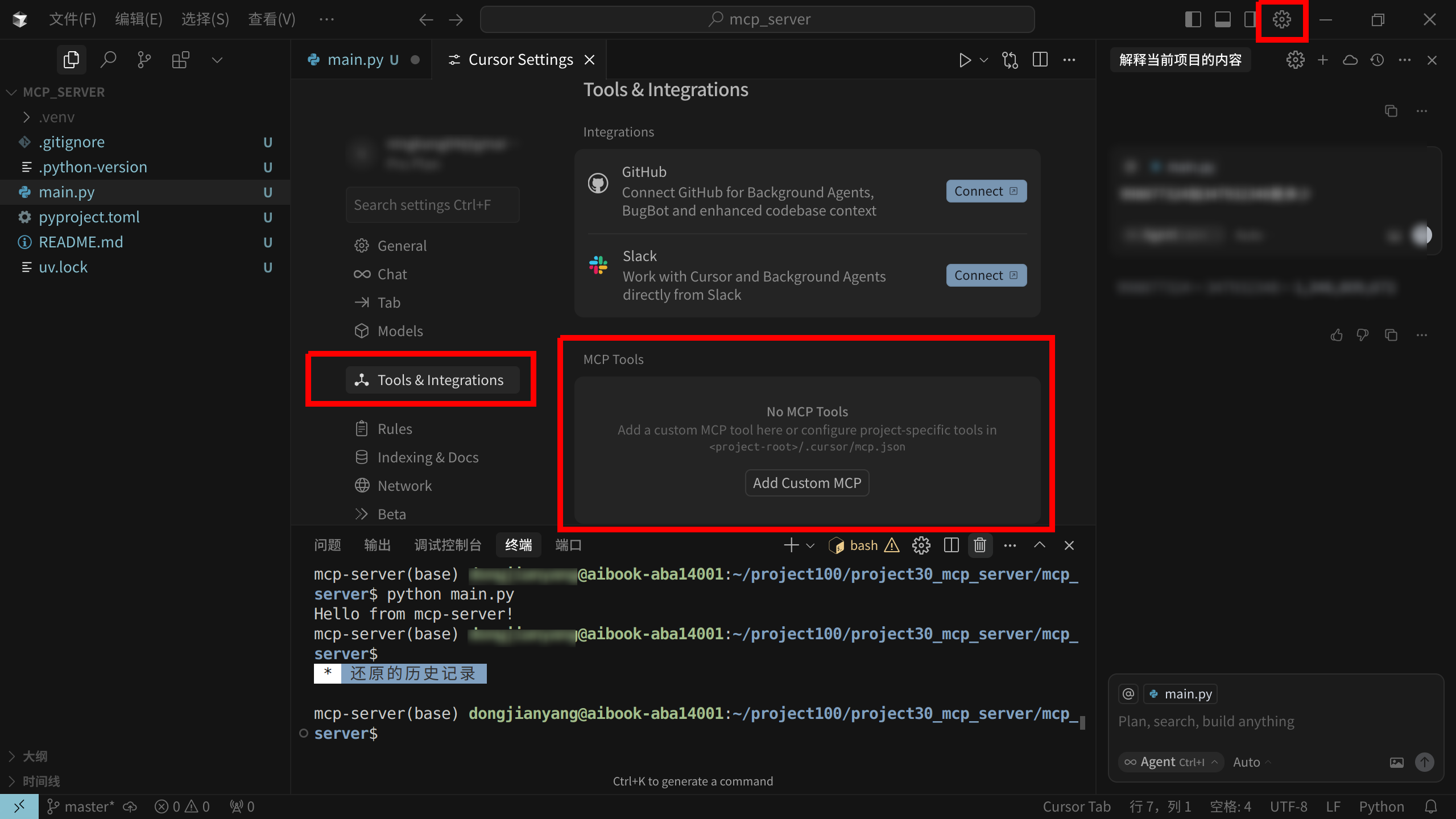Create a new terminal with plus

(791, 545)
